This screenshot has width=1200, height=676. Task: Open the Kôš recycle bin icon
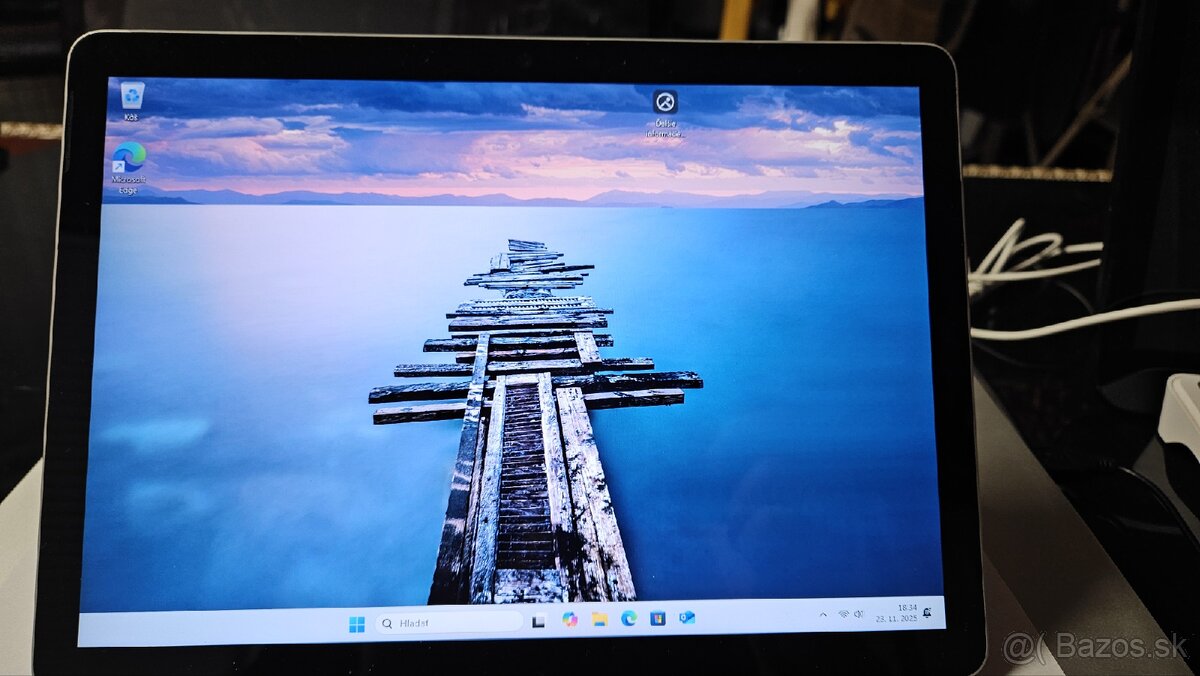(x=131, y=97)
